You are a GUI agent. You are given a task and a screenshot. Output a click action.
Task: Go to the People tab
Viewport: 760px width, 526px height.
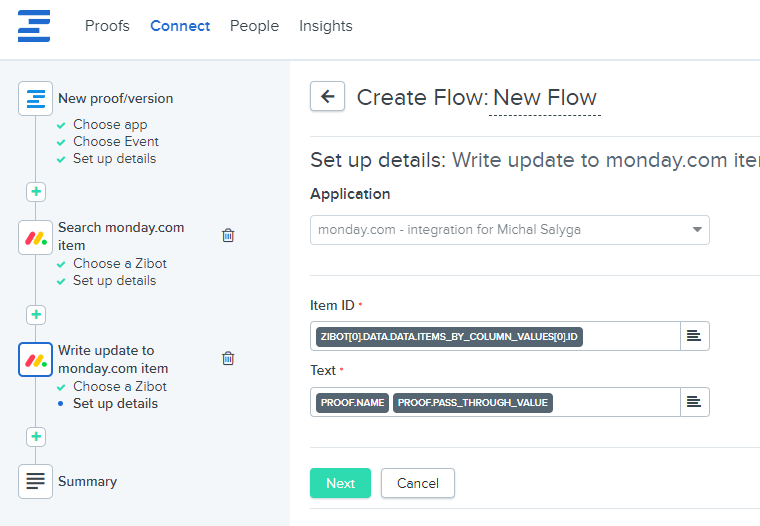tap(254, 26)
